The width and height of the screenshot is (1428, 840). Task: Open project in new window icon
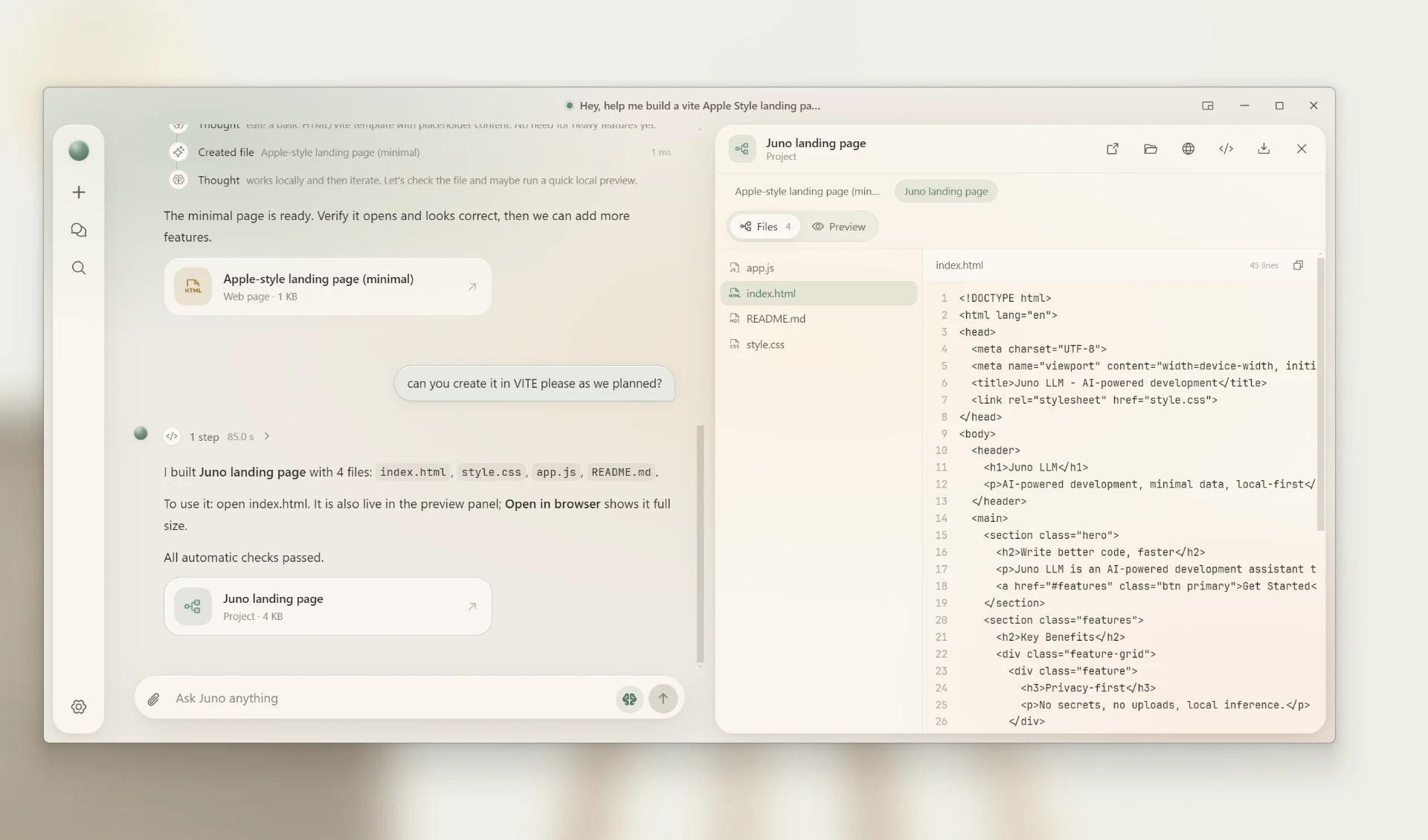point(1113,149)
